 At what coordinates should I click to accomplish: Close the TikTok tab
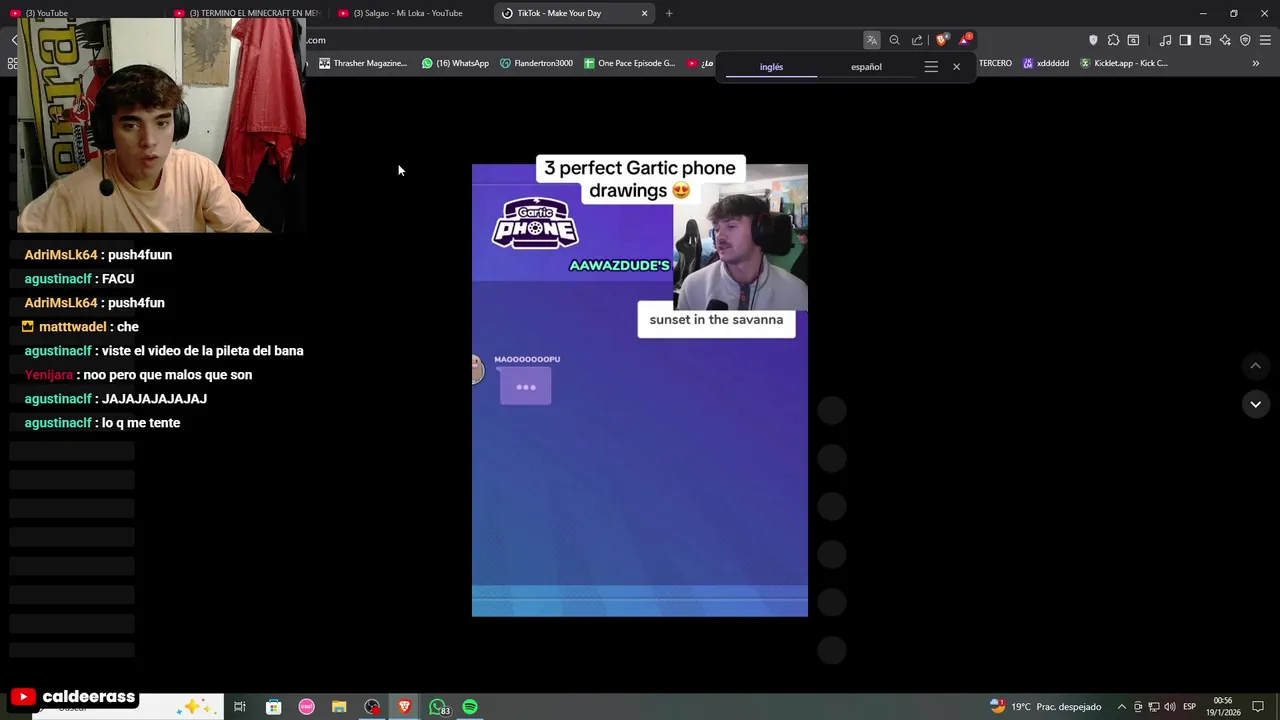point(644,13)
